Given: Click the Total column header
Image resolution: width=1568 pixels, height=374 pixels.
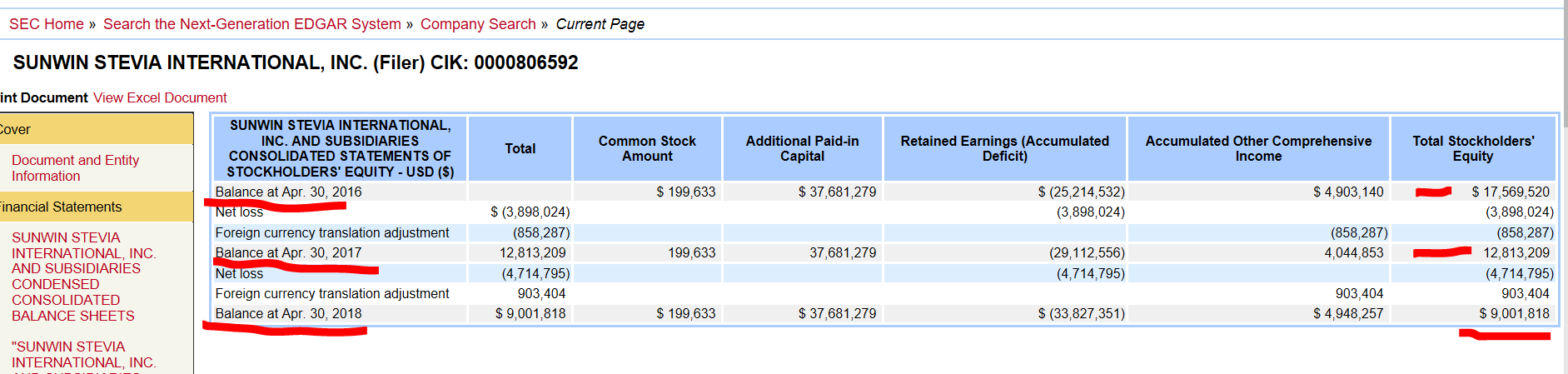Looking at the screenshot, I should click(x=520, y=148).
